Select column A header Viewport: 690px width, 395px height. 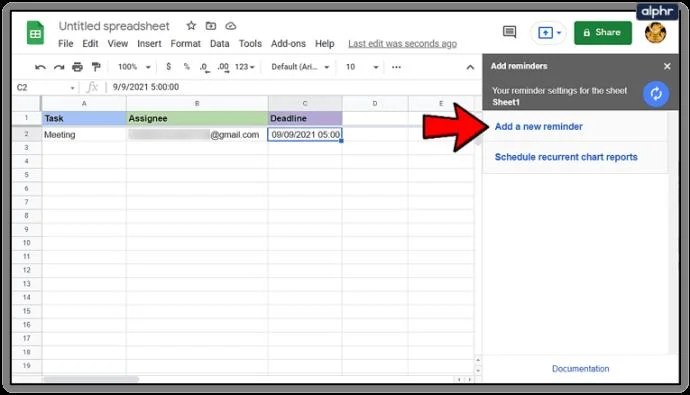84,103
